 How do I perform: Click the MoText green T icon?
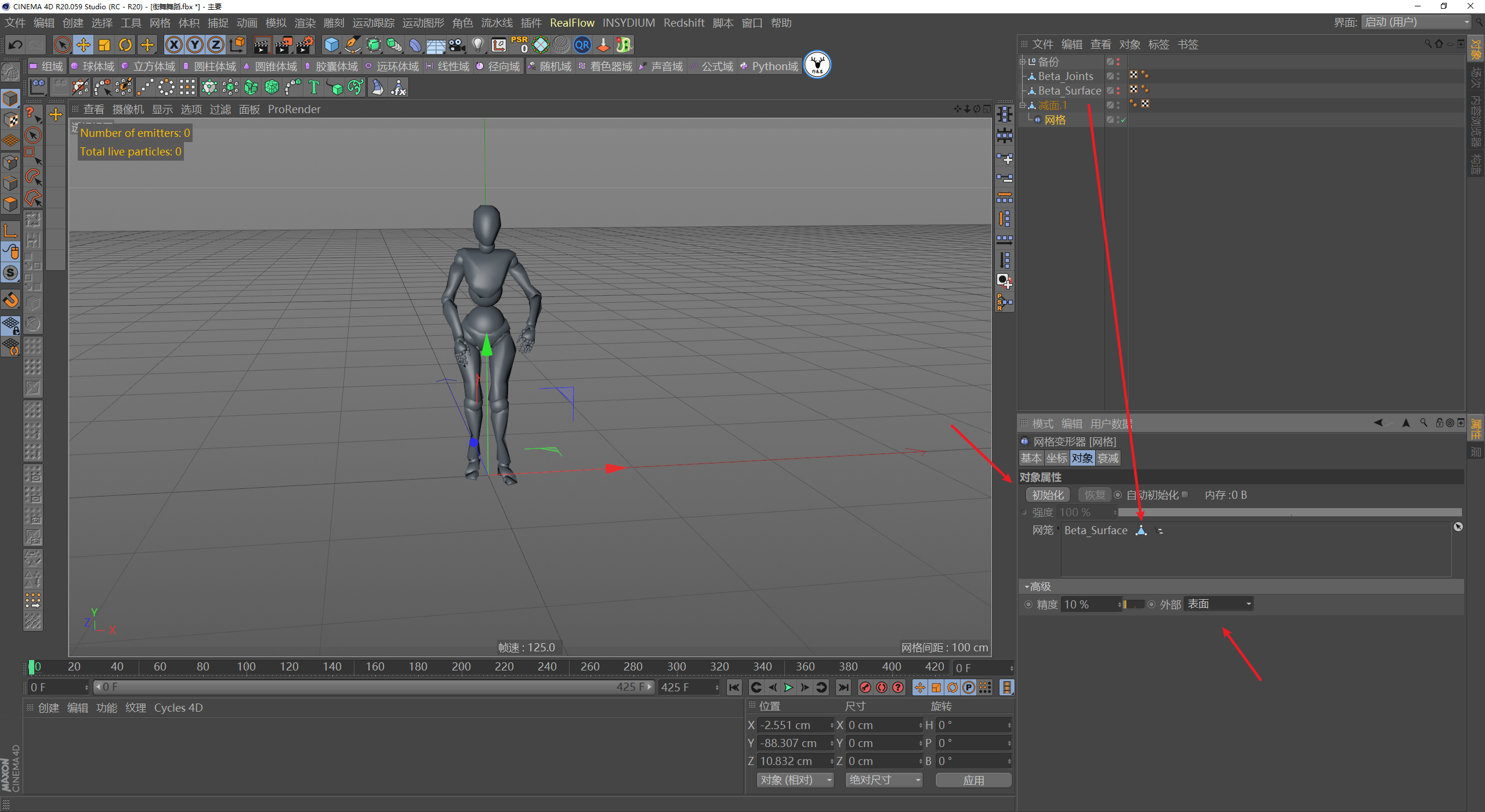(314, 88)
